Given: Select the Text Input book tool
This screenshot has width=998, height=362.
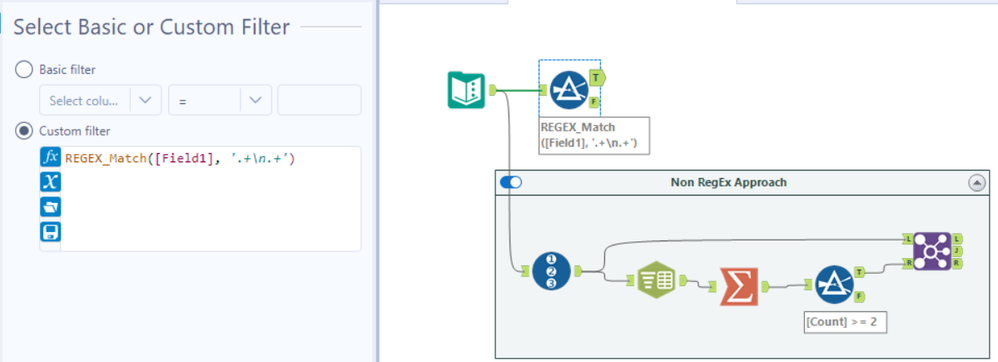Looking at the screenshot, I should 467,90.
